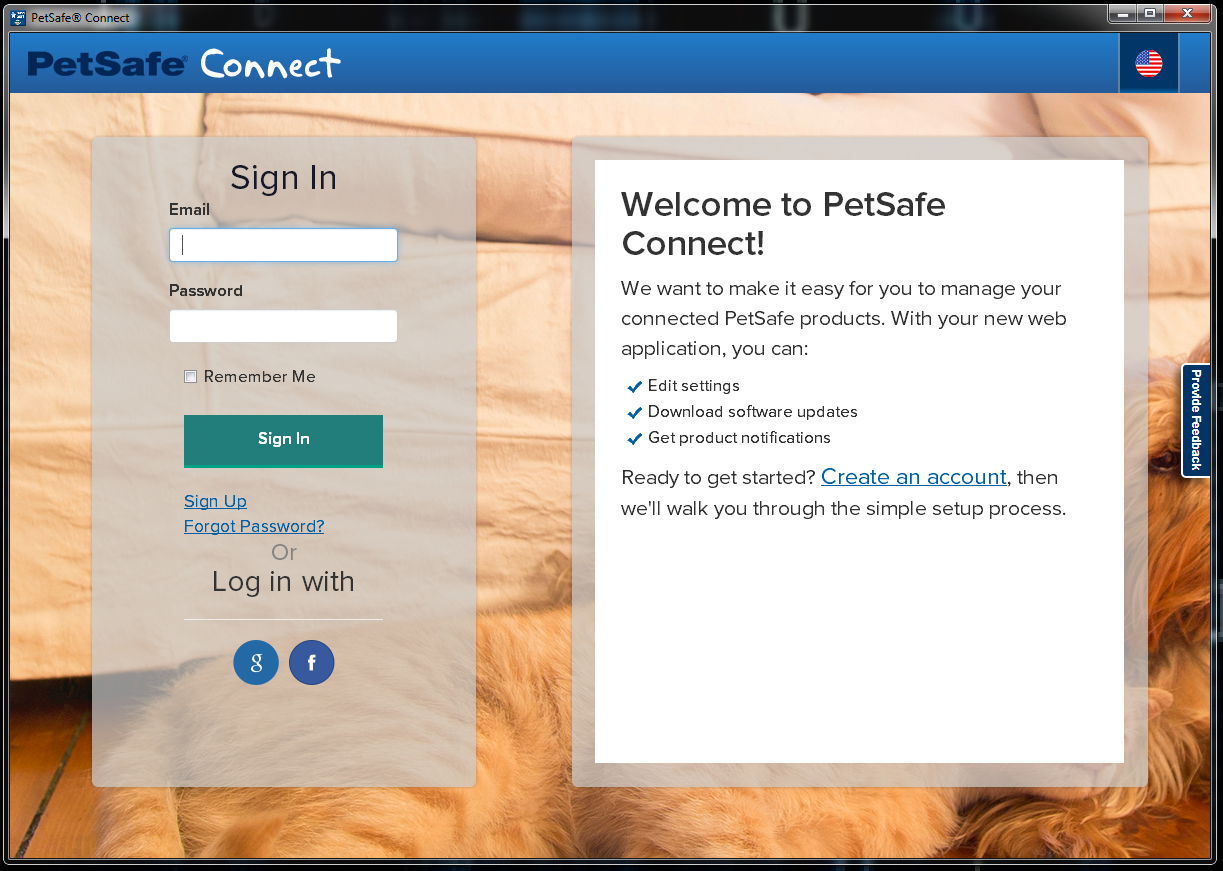
Task: Close the PetSafe Connect window
Action: point(1187,14)
